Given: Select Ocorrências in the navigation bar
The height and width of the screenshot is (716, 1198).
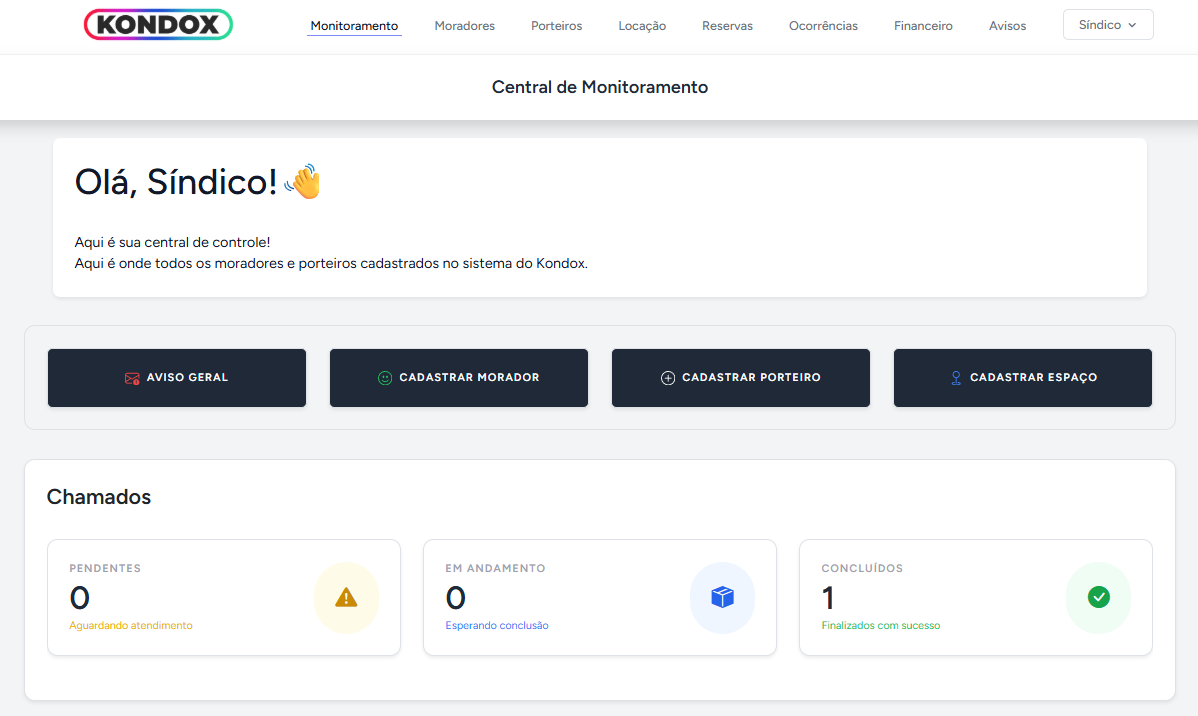Looking at the screenshot, I should point(823,26).
